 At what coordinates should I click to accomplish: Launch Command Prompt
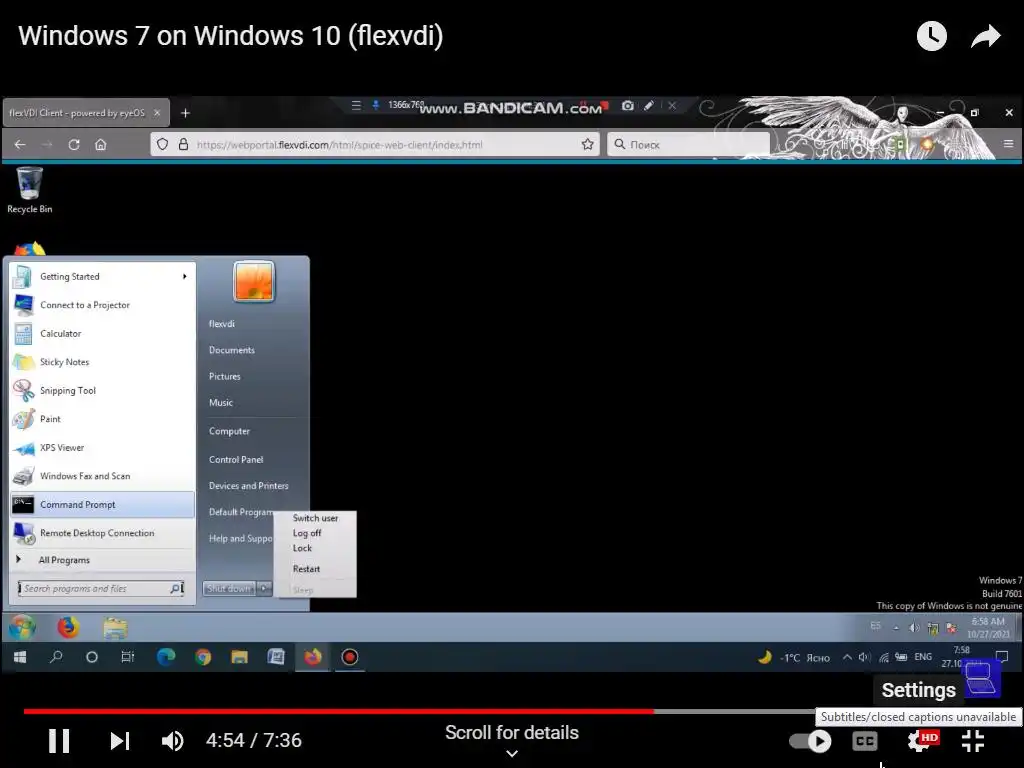click(x=103, y=505)
